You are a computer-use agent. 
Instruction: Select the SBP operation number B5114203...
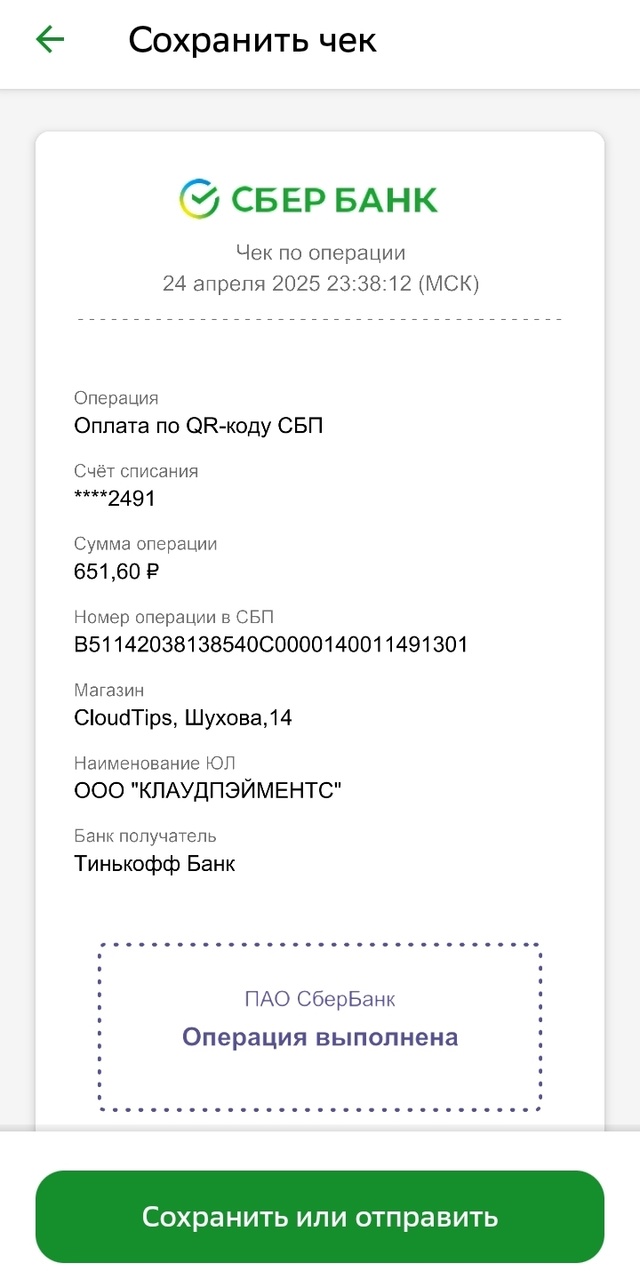271,645
